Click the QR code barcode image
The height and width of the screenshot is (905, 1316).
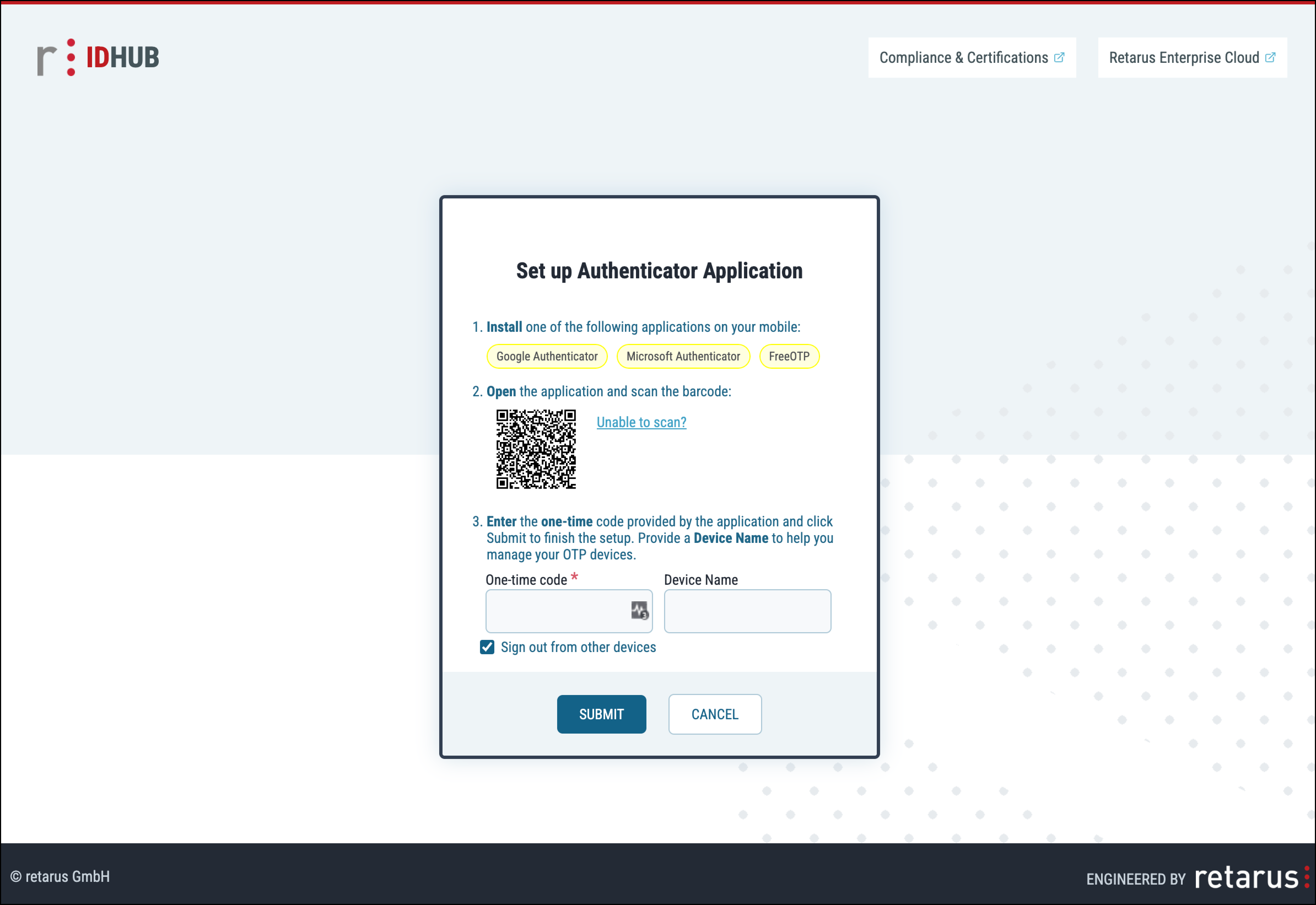pos(536,449)
